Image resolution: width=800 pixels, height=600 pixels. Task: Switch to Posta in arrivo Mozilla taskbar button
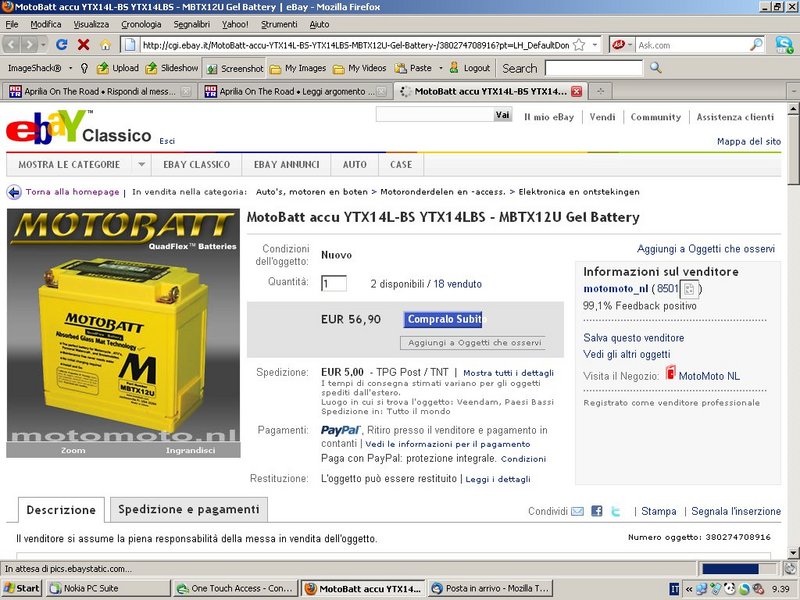[490, 588]
